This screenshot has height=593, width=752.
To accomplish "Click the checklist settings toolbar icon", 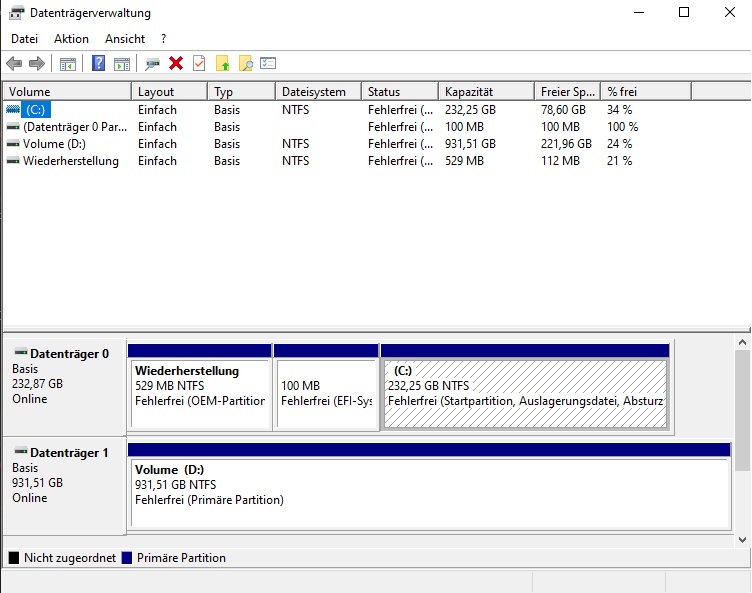I will pyautogui.click(x=268, y=63).
